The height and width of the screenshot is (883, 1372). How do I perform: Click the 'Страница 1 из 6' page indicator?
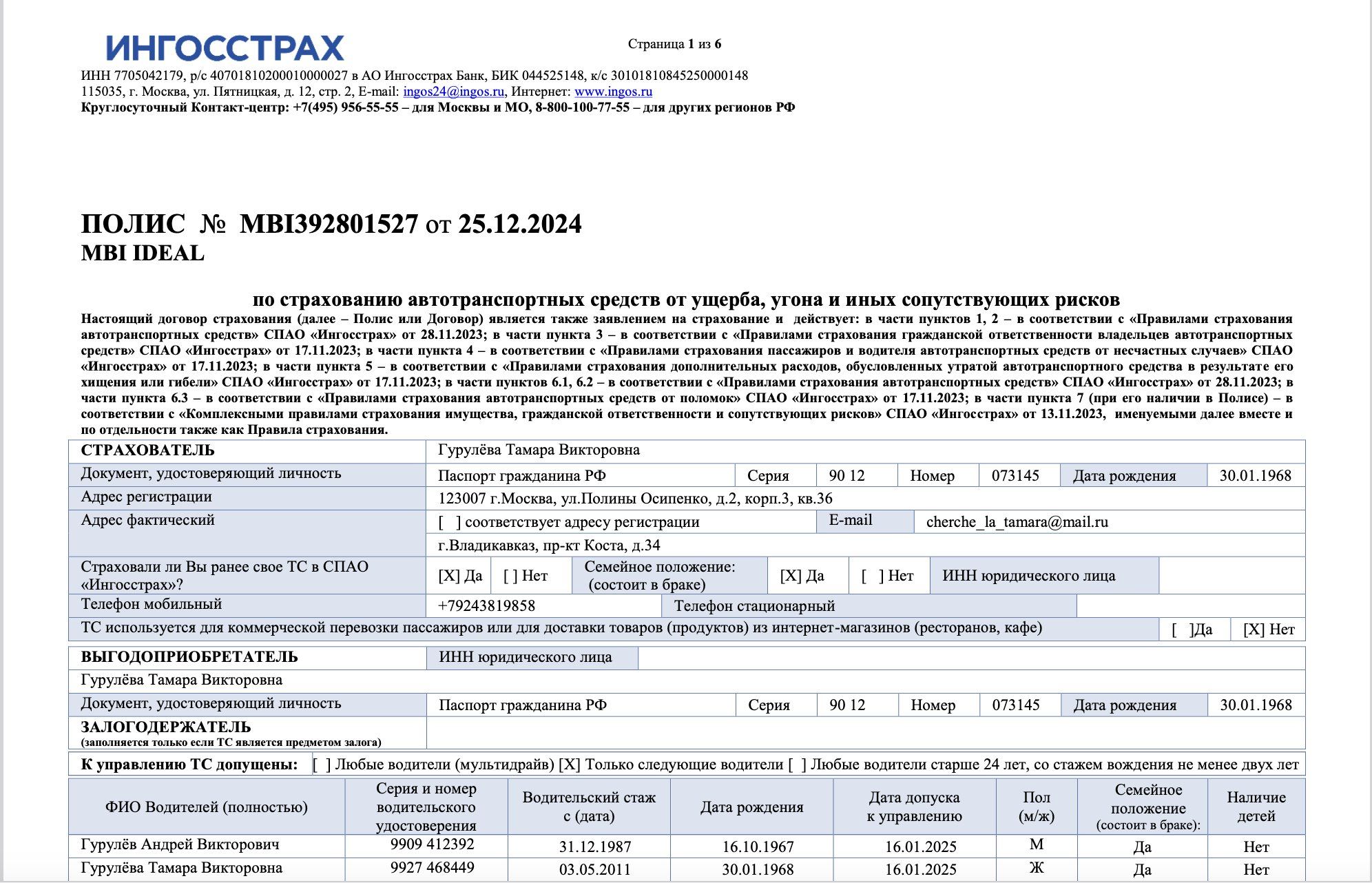(x=674, y=44)
